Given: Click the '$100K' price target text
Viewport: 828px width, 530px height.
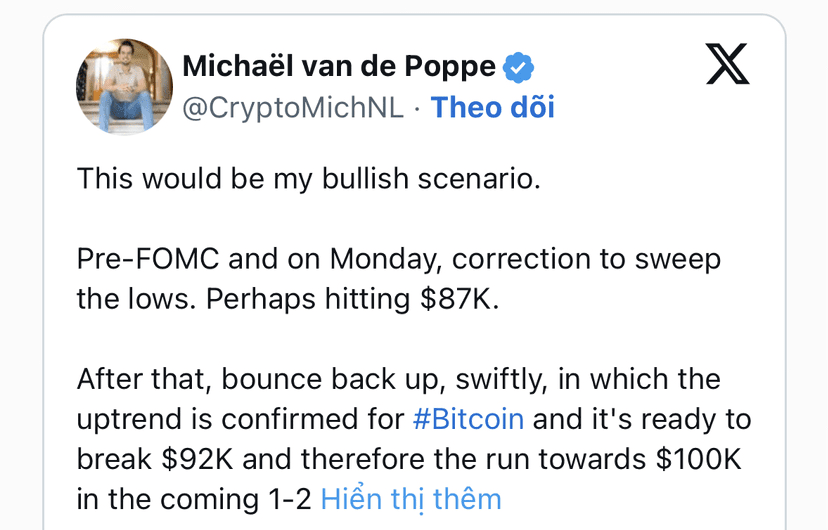Looking at the screenshot, I should 699,459.
